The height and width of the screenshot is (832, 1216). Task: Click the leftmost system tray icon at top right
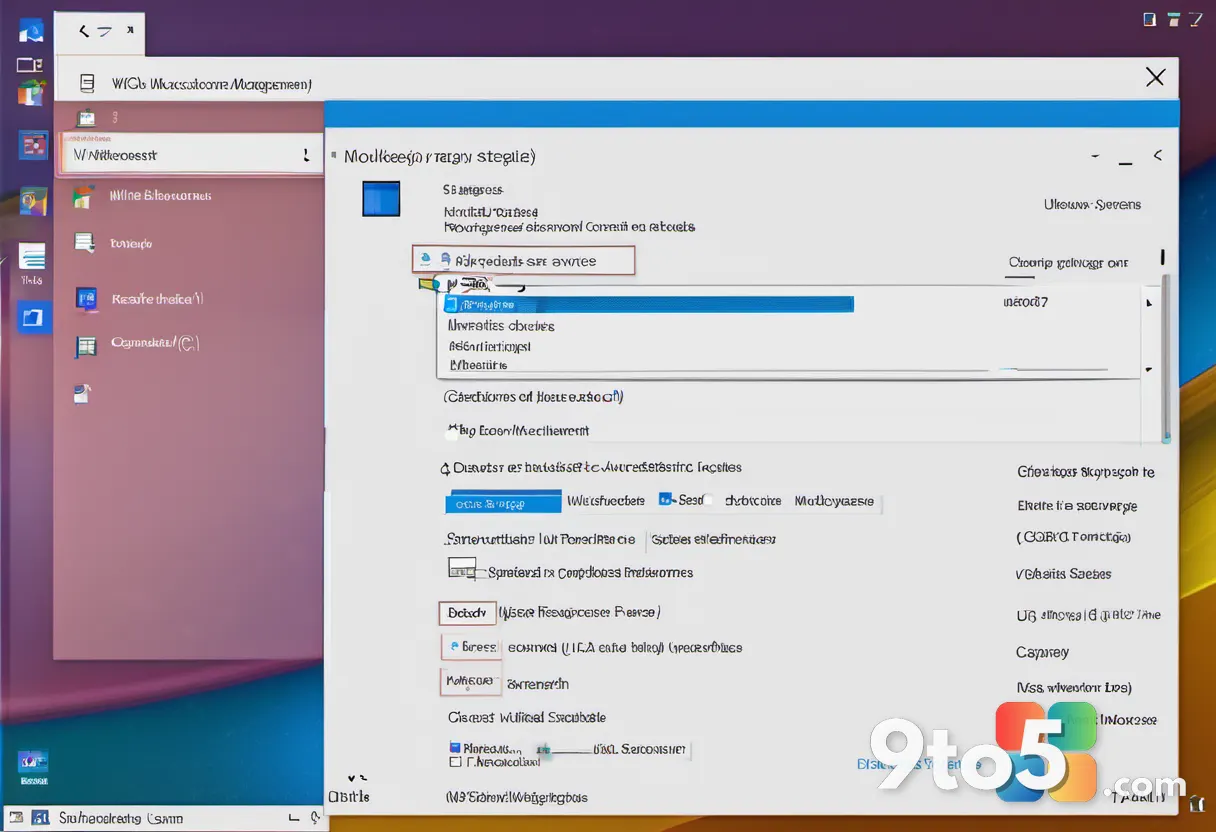(x=1149, y=18)
